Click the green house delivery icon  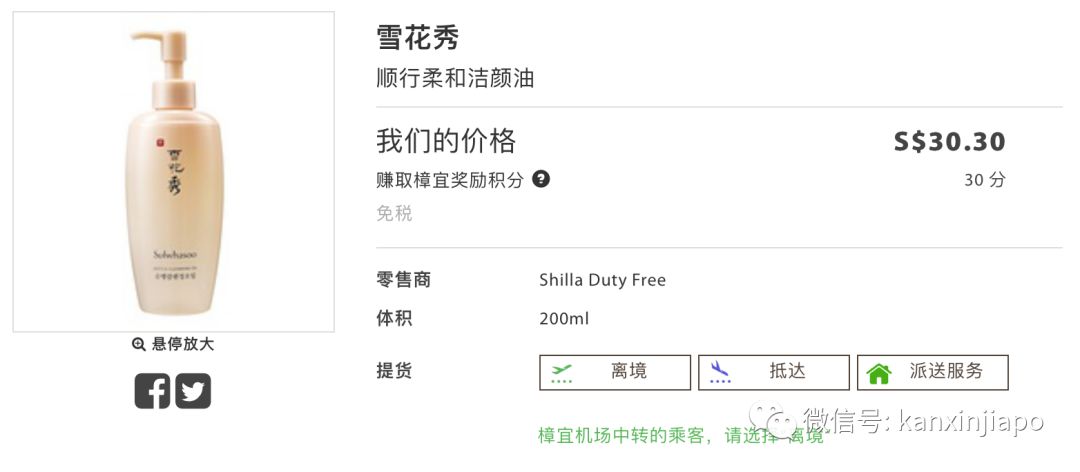(879, 373)
